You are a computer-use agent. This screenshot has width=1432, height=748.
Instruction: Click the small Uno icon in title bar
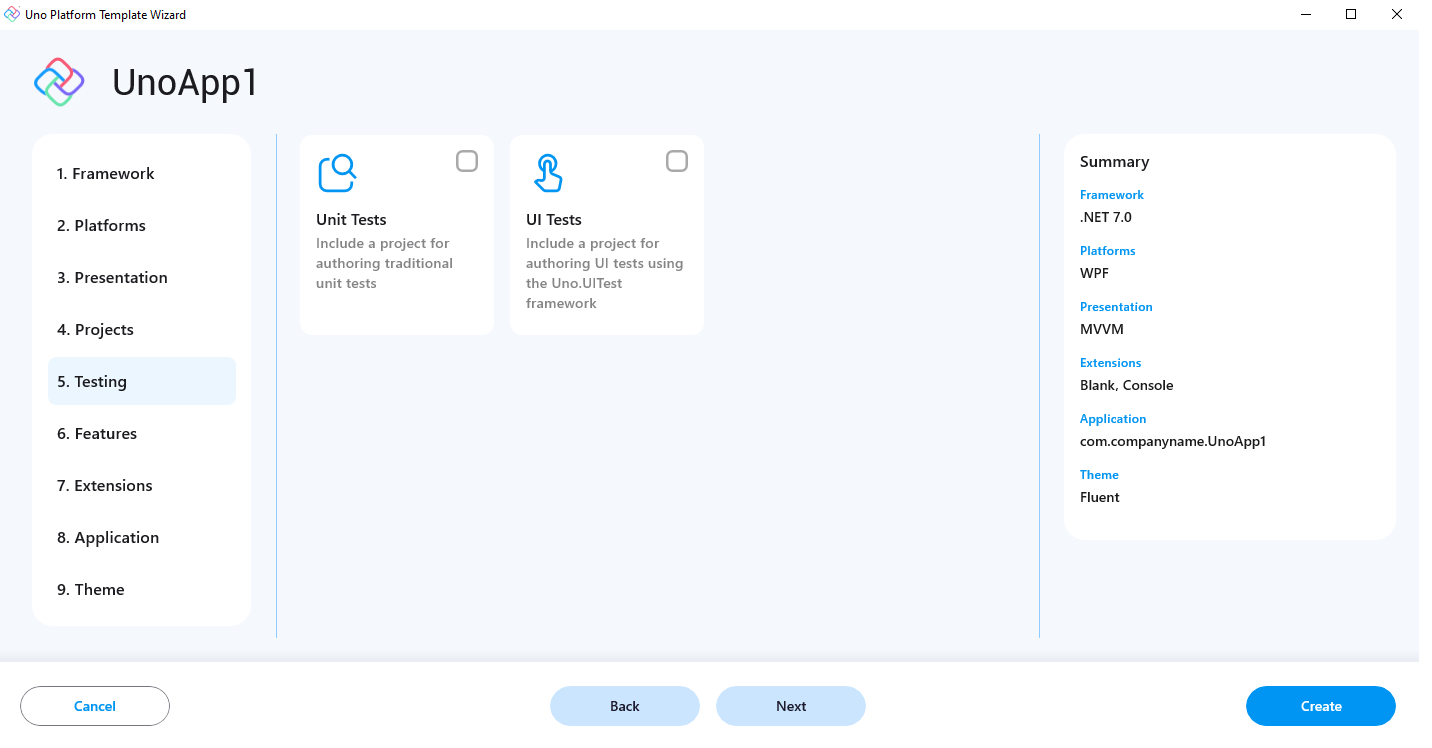[12, 14]
